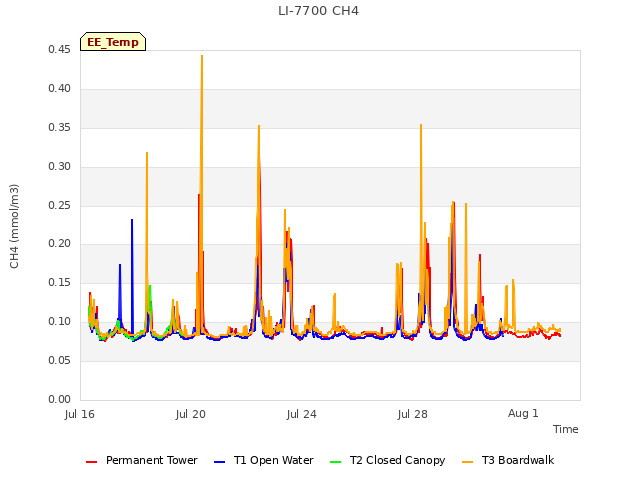Click the Aug 1 x-axis label
Screen dimensions: 640x480
(x=523, y=413)
